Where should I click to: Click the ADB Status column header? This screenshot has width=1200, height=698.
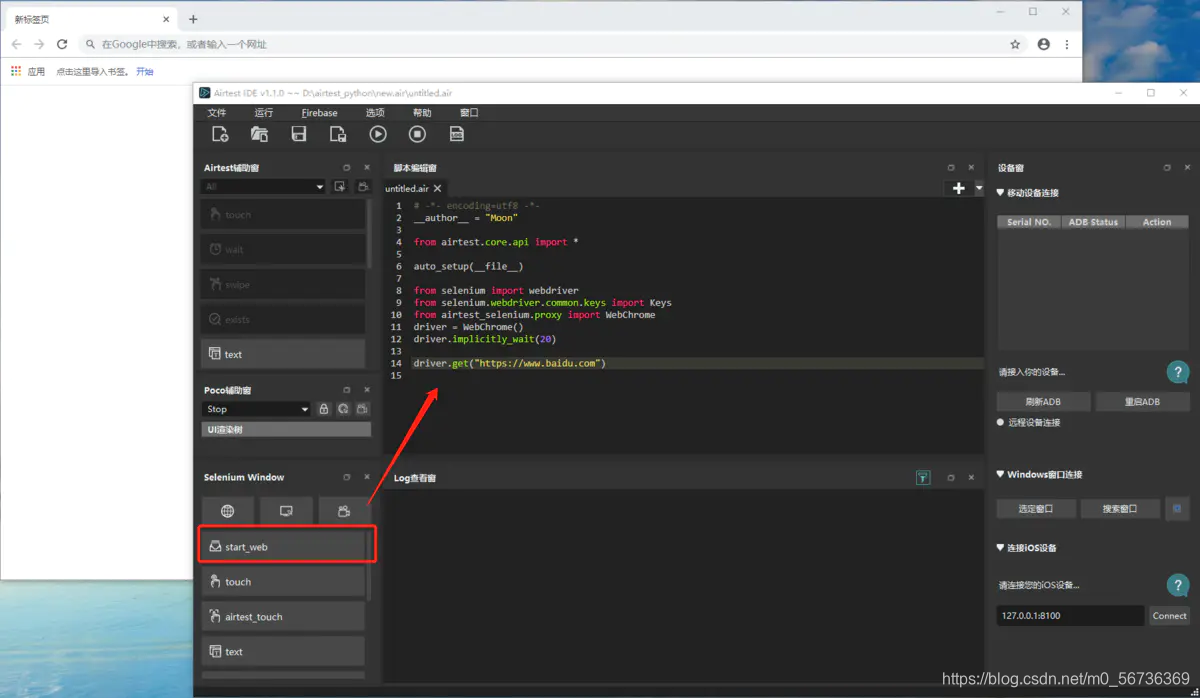coord(1093,222)
